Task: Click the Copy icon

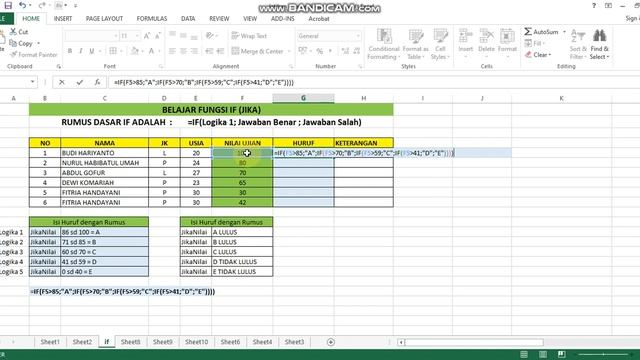Action: click(x=13, y=43)
